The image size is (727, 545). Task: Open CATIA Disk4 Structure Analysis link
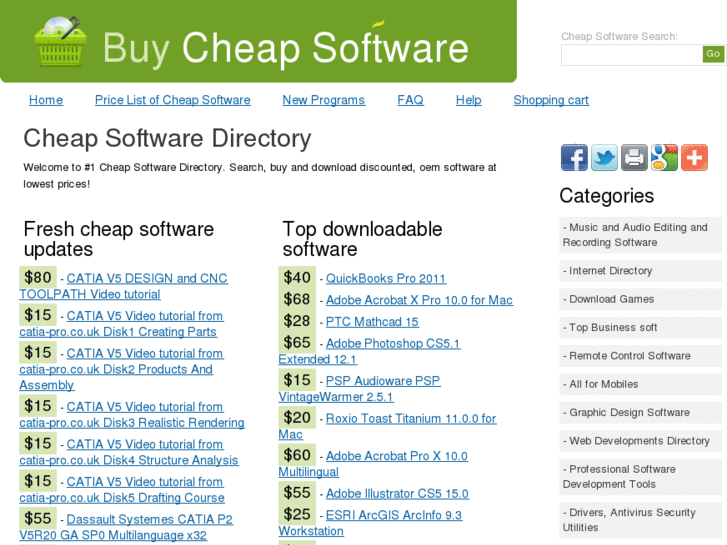[x=129, y=452]
